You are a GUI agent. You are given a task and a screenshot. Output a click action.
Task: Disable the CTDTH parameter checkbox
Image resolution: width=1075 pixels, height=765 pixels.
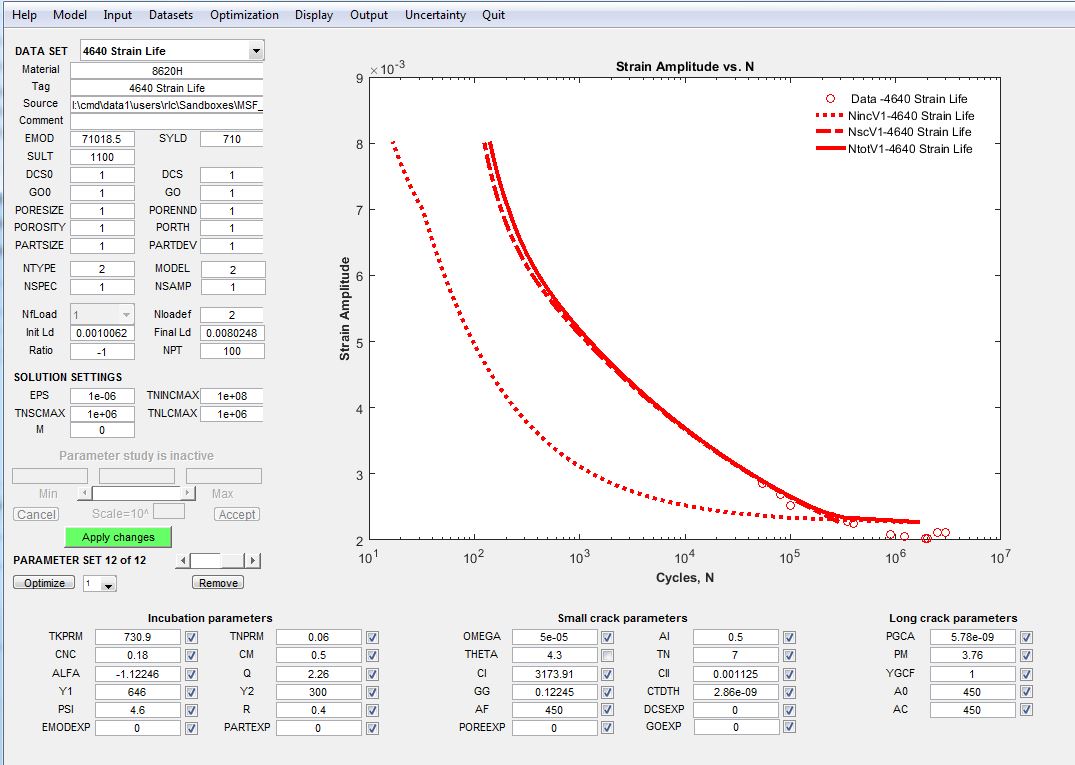(x=791, y=691)
